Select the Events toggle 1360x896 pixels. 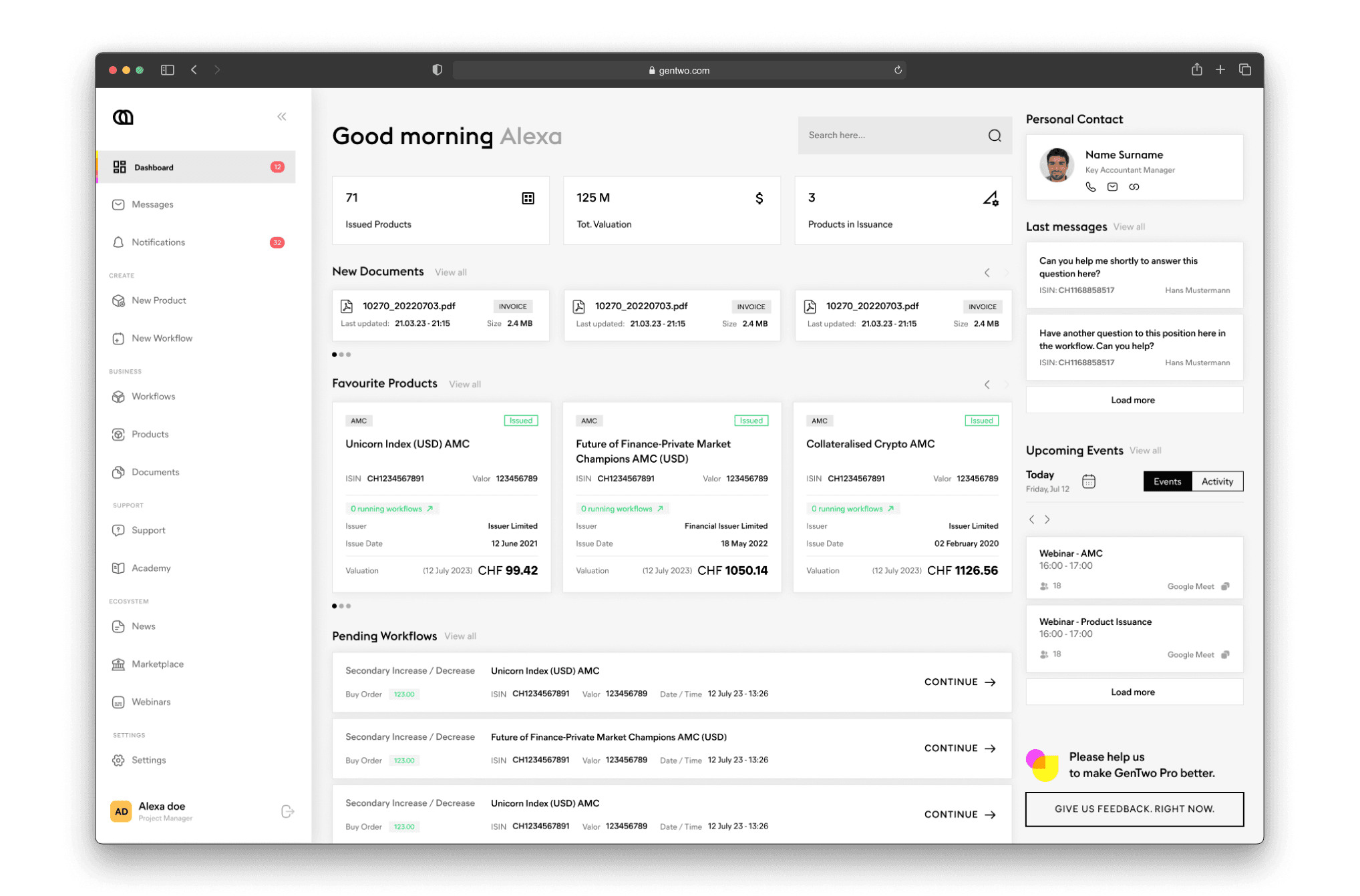coord(1166,481)
